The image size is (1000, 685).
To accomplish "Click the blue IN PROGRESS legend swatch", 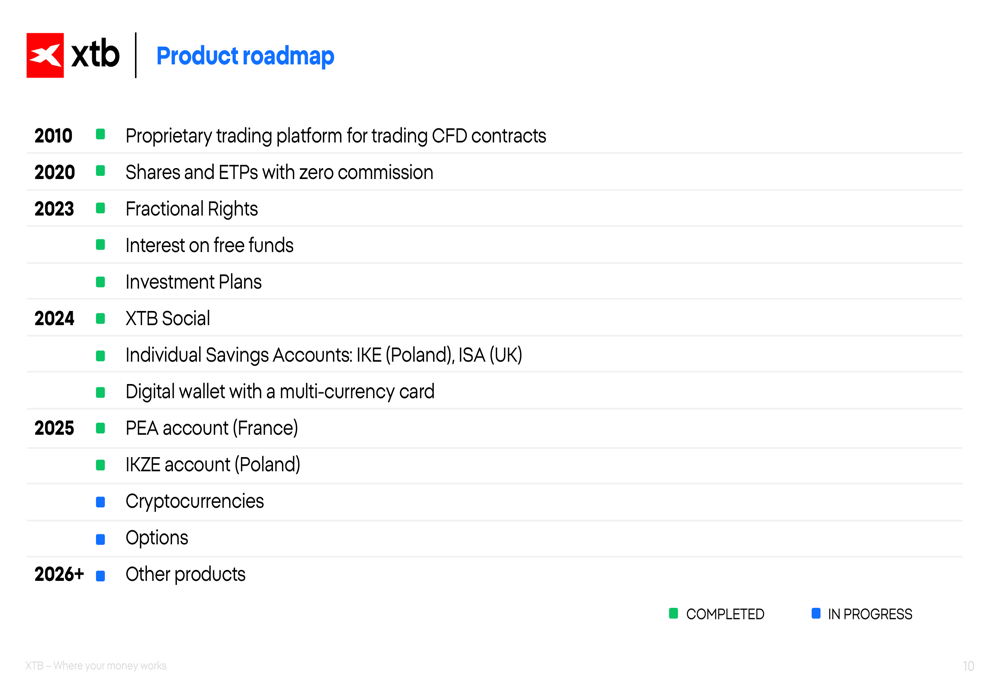I will click(816, 613).
